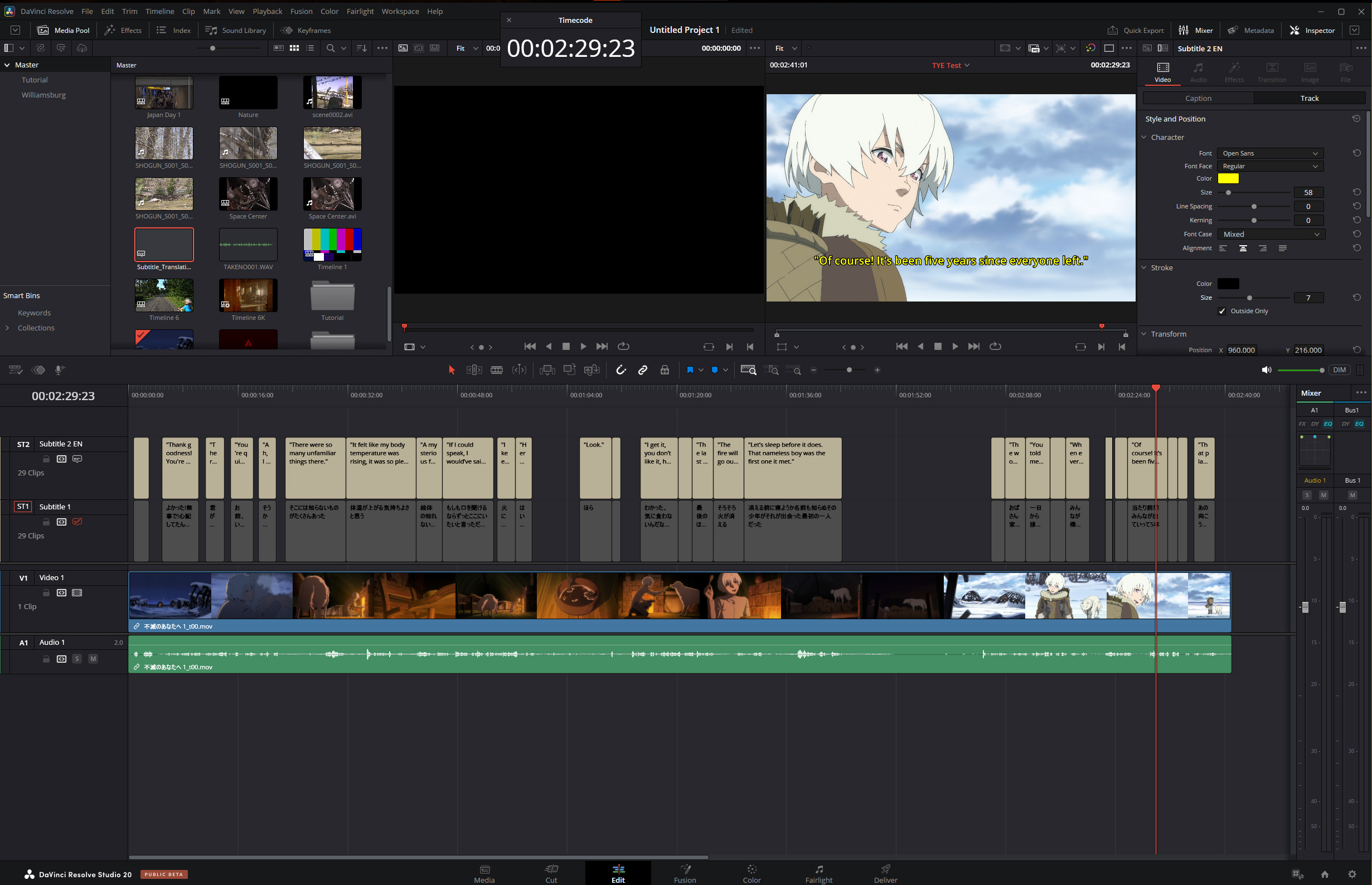Lock the Video 1 track
The height and width of the screenshot is (885, 1372).
pyautogui.click(x=46, y=593)
